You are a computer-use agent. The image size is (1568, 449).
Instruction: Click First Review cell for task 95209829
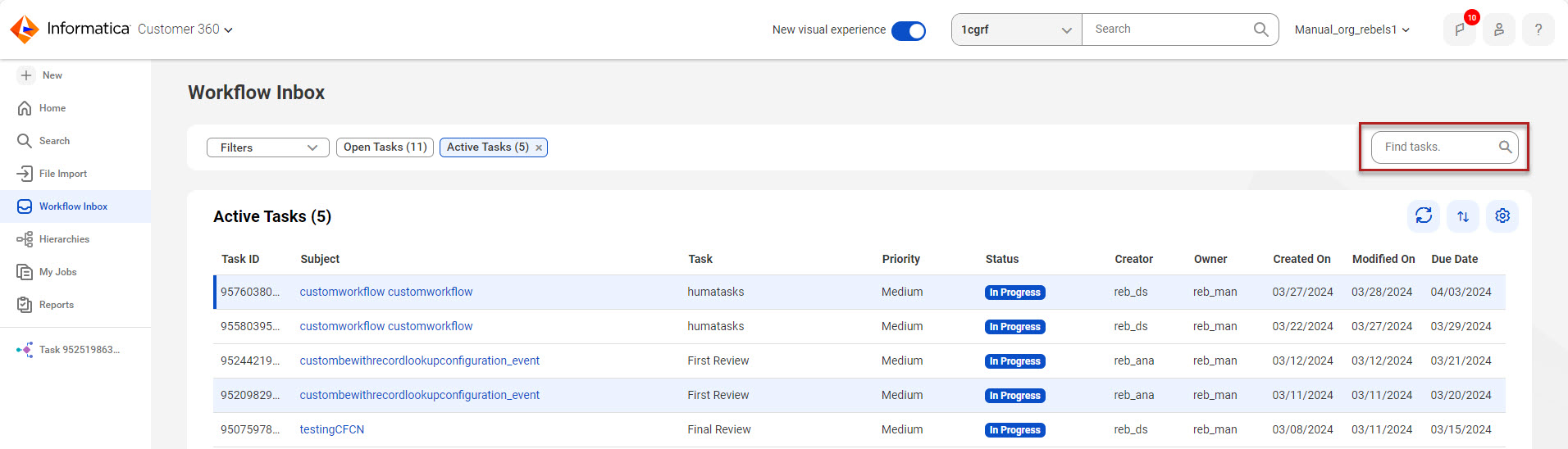coord(718,395)
